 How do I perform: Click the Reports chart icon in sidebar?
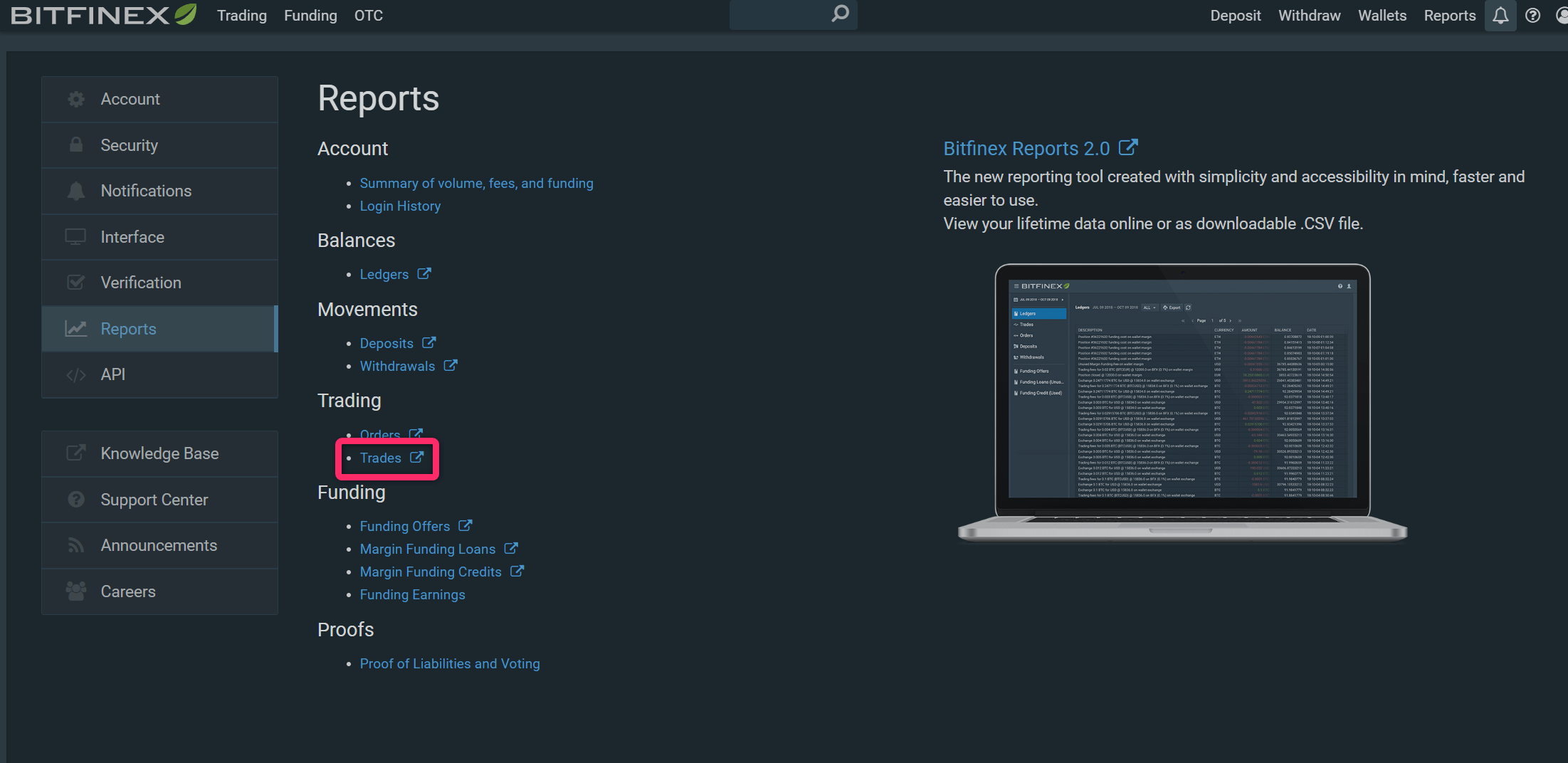coord(76,329)
